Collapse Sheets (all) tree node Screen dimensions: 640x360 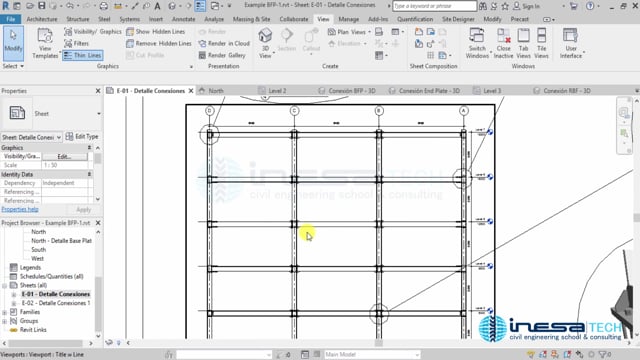point(4,285)
